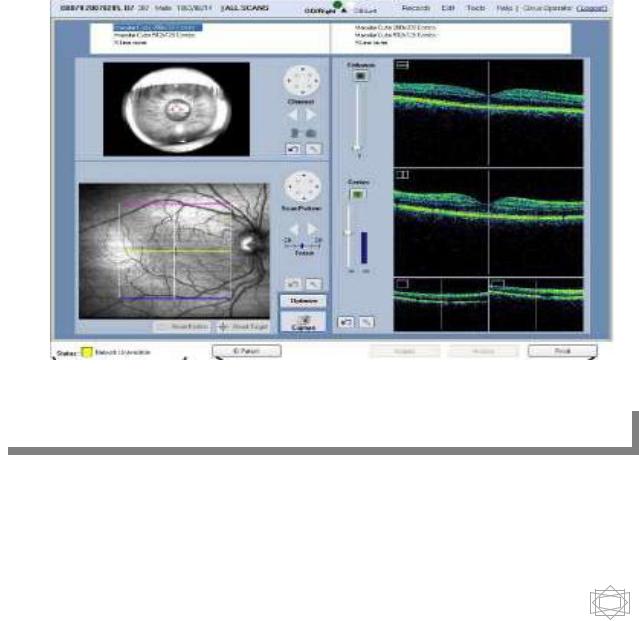Click left arrow under Scan Pattern pad
Viewport: 639px width, 621px height.
pyautogui.click(x=294, y=229)
